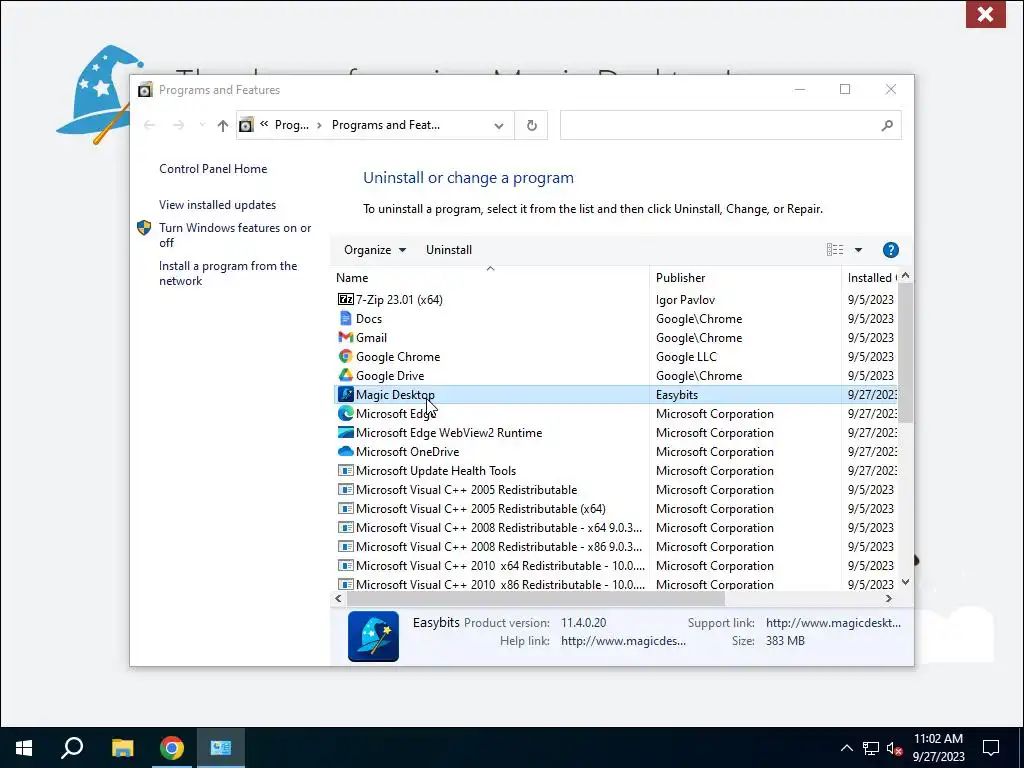This screenshot has width=1024, height=768.
Task: Click the scroll left arrow of list
Action: [338, 598]
